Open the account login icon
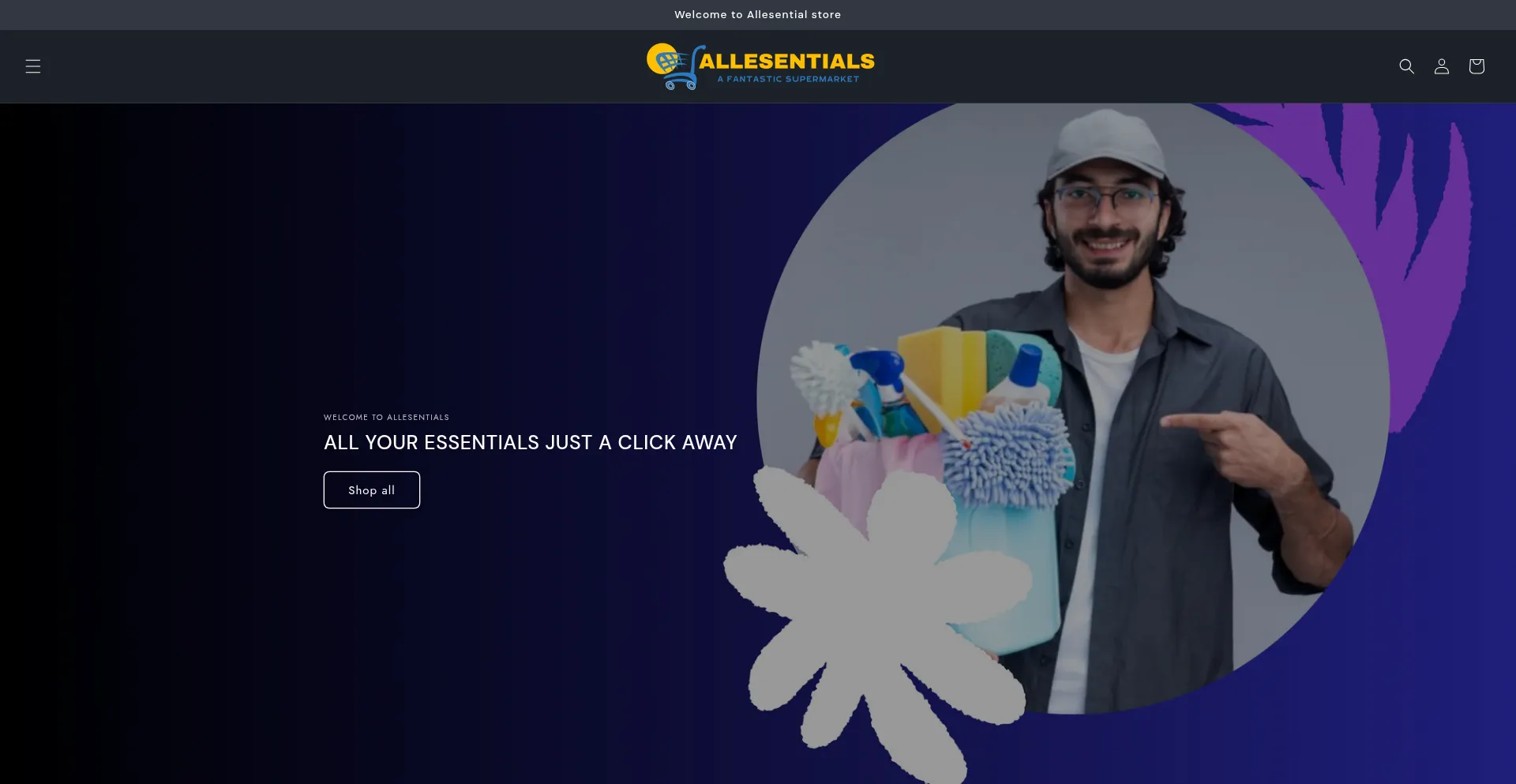The image size is (1516, 784). point(1441,66)
